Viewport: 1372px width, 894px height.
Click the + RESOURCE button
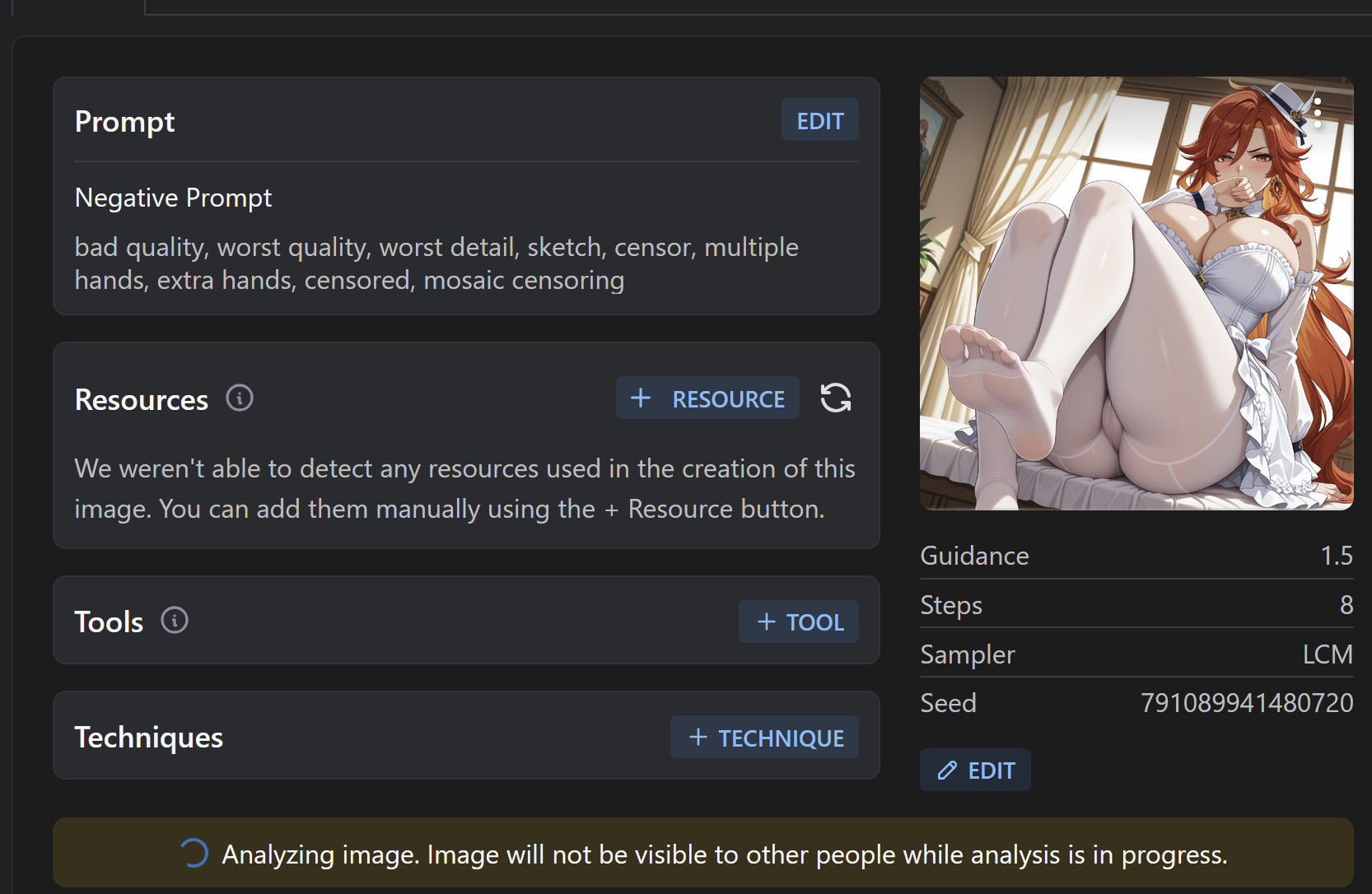click(x=707, y=398)
